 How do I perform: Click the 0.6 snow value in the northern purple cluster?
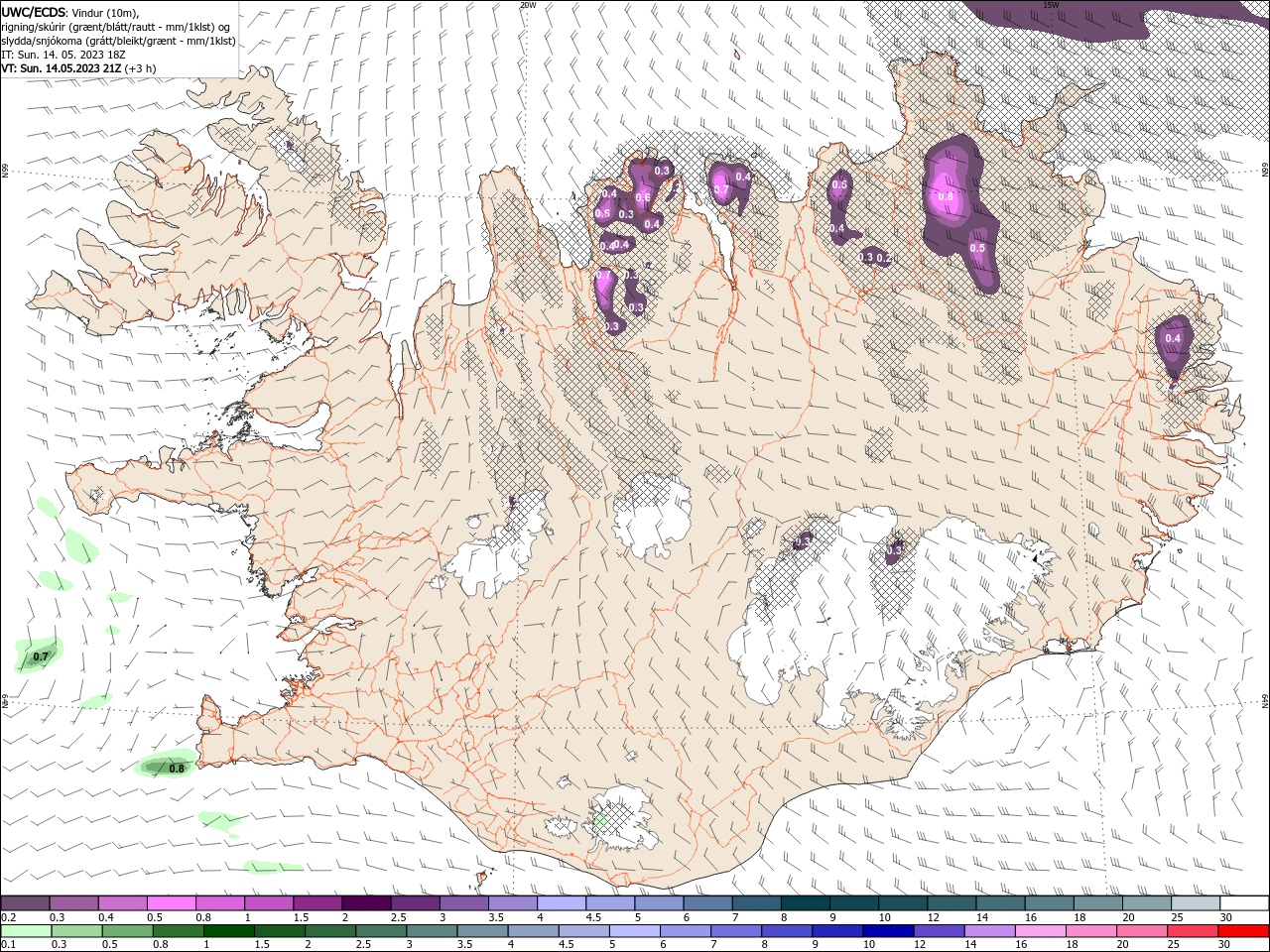coord(643,197)
